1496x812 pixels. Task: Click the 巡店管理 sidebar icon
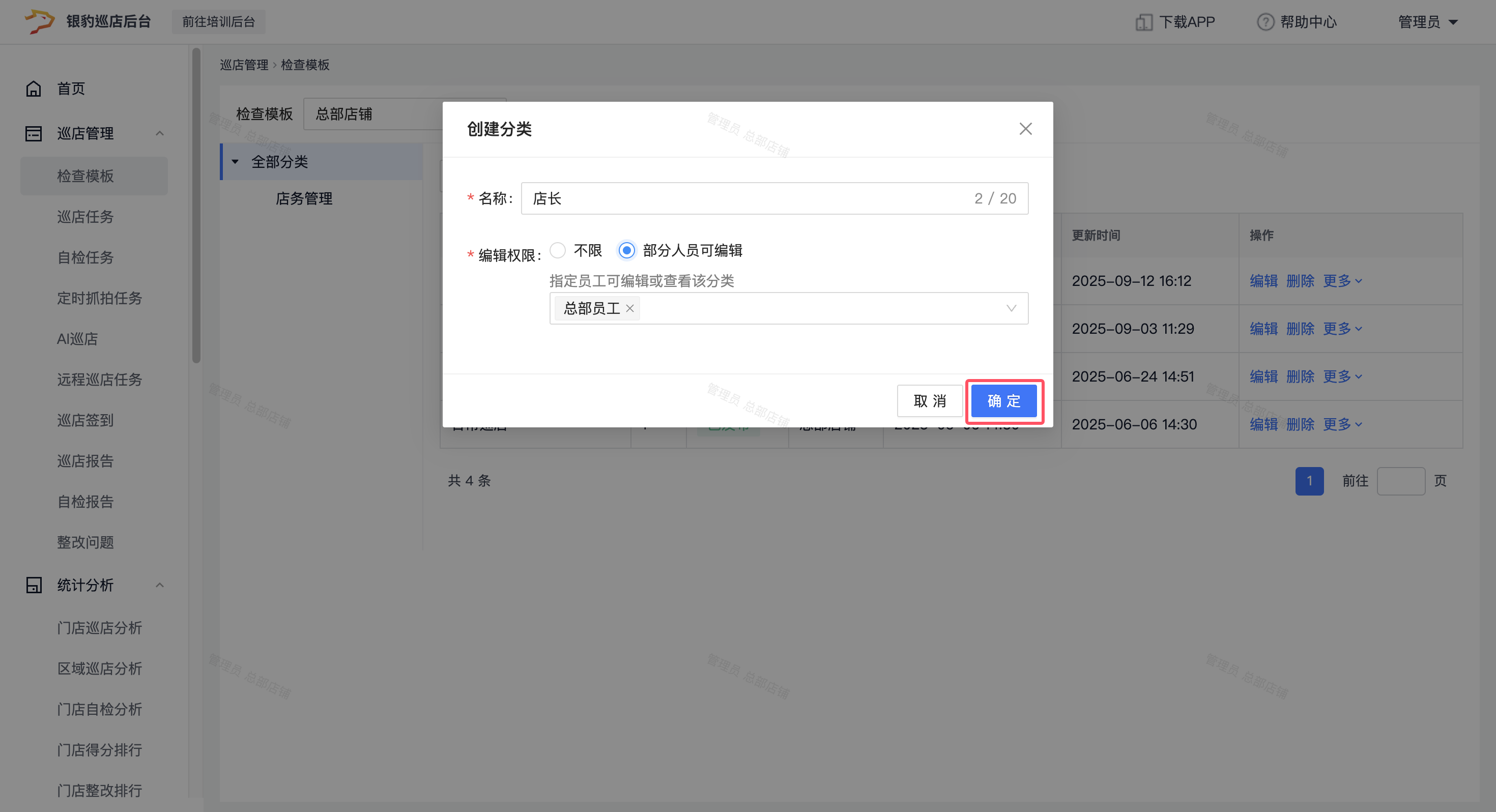click(x=33, y=134)
